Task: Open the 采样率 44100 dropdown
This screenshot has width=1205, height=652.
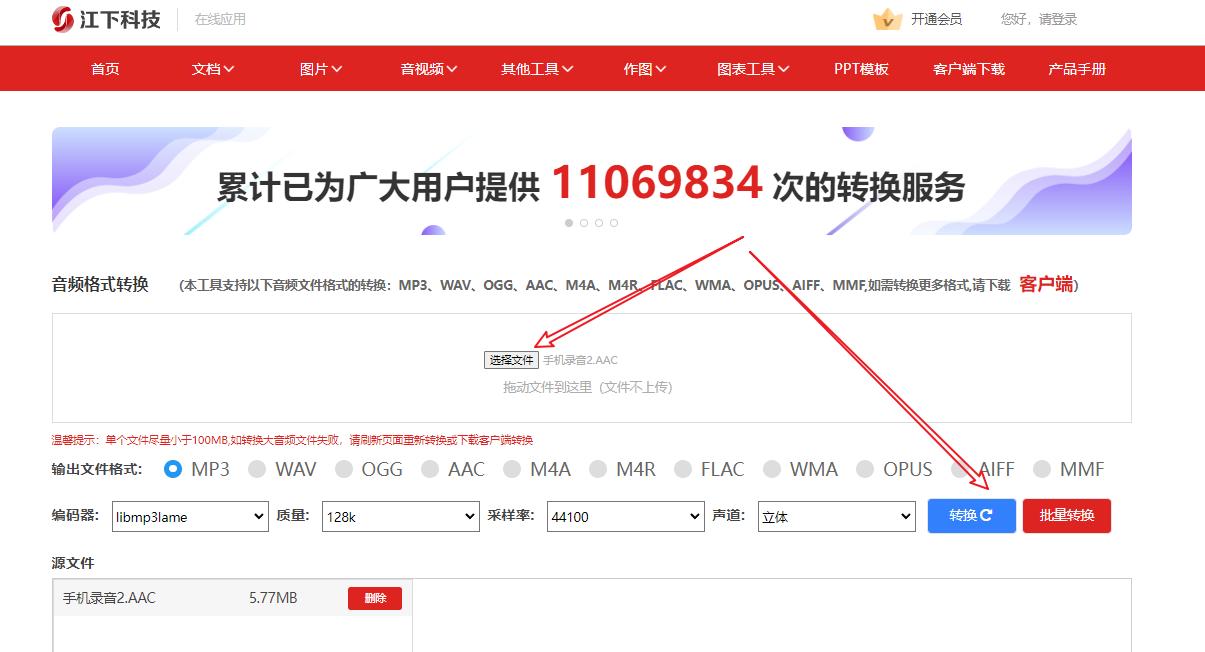Action: click(x=625, y=517)
